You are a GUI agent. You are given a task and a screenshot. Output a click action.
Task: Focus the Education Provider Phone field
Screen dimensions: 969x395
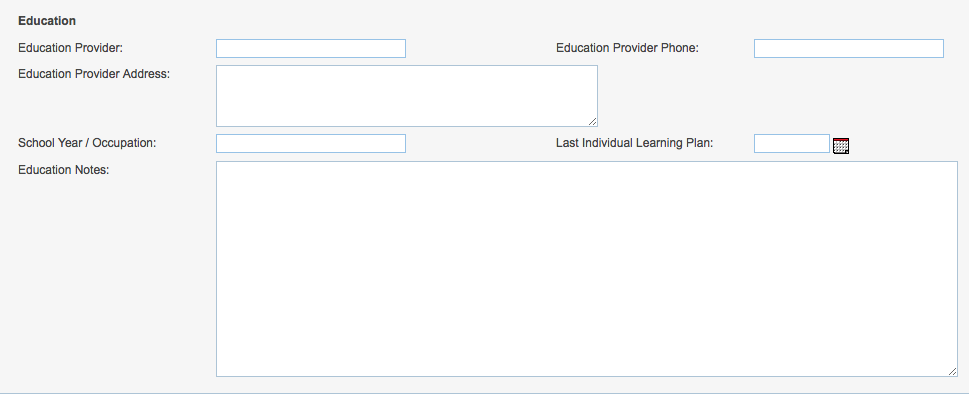[x=848, y=48]
